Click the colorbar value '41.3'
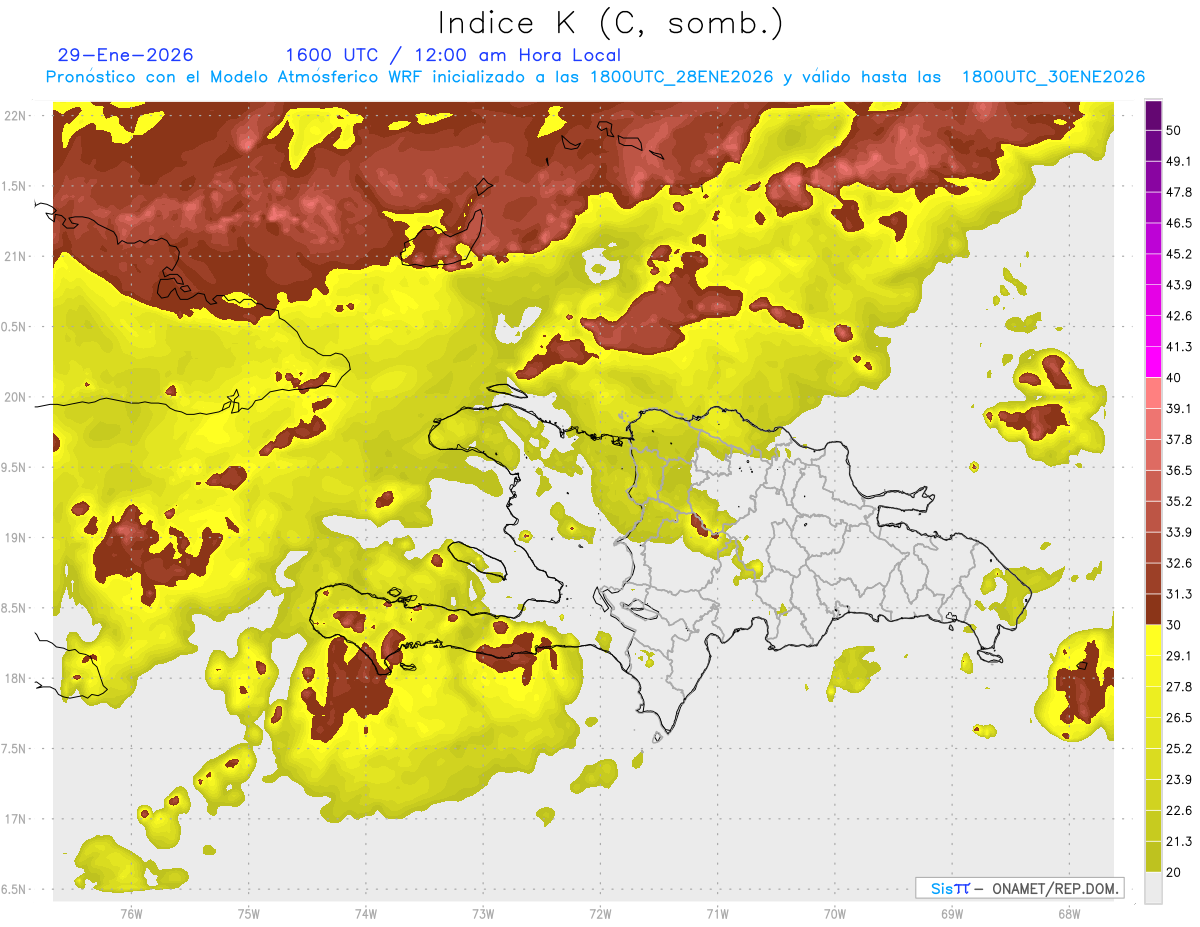This screenshot has height=927, width=1200. (1179, 347)
